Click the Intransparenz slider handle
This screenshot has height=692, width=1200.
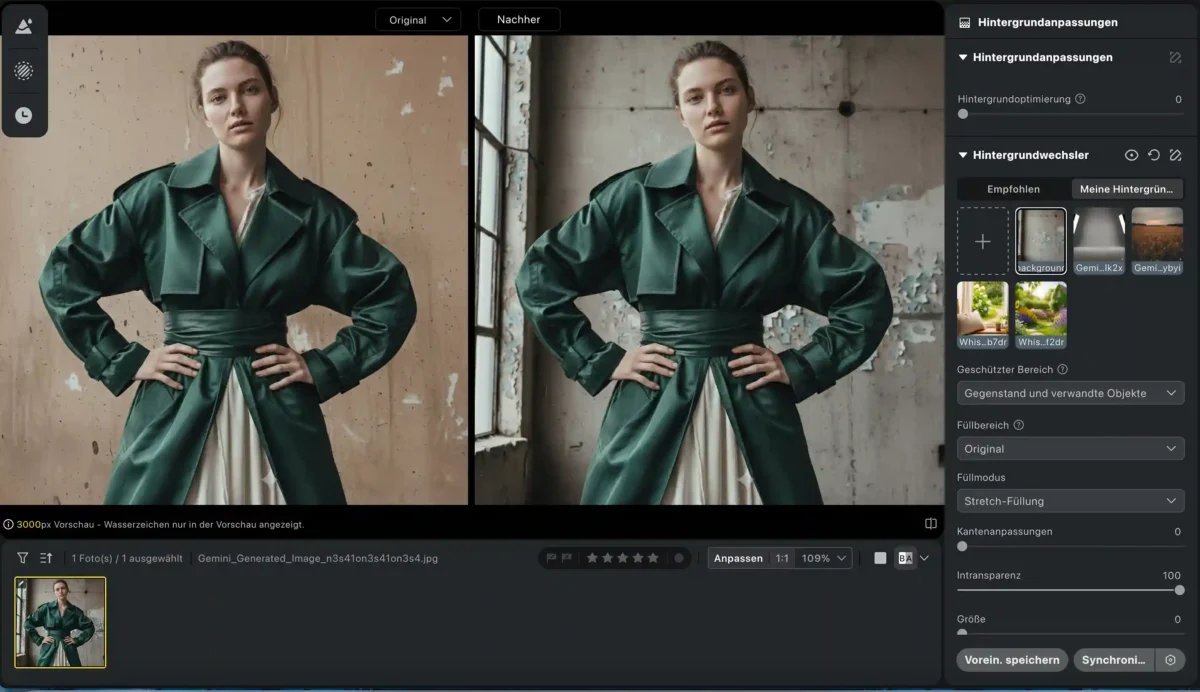coord(1179,590)
